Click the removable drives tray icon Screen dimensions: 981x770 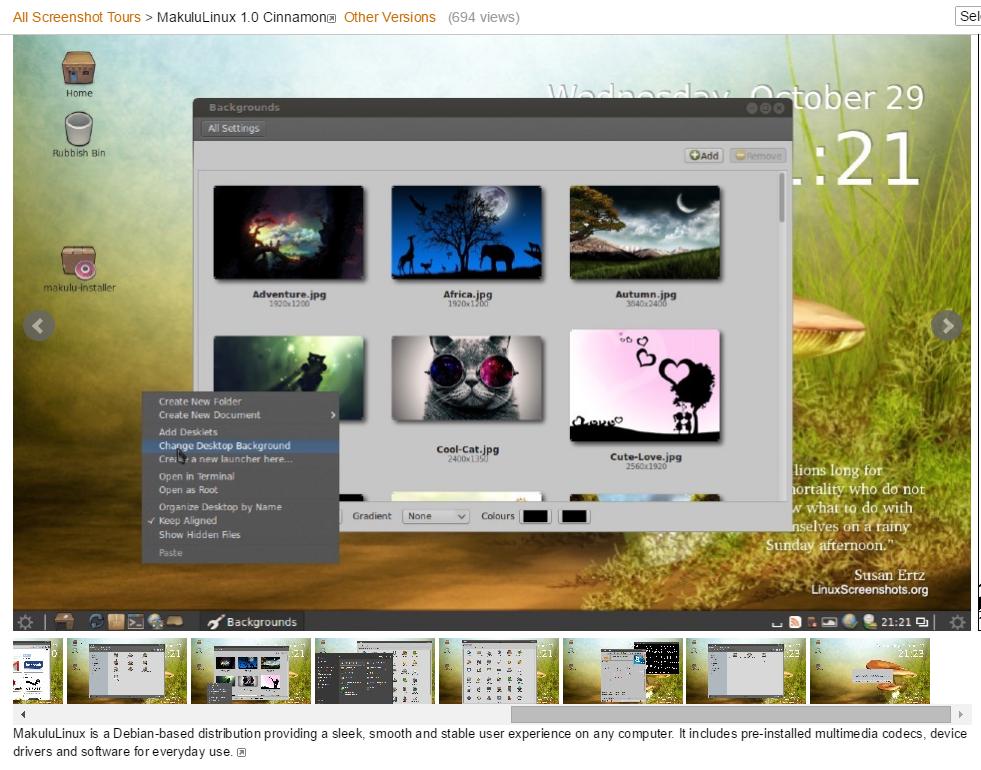[x=812, y=622]
